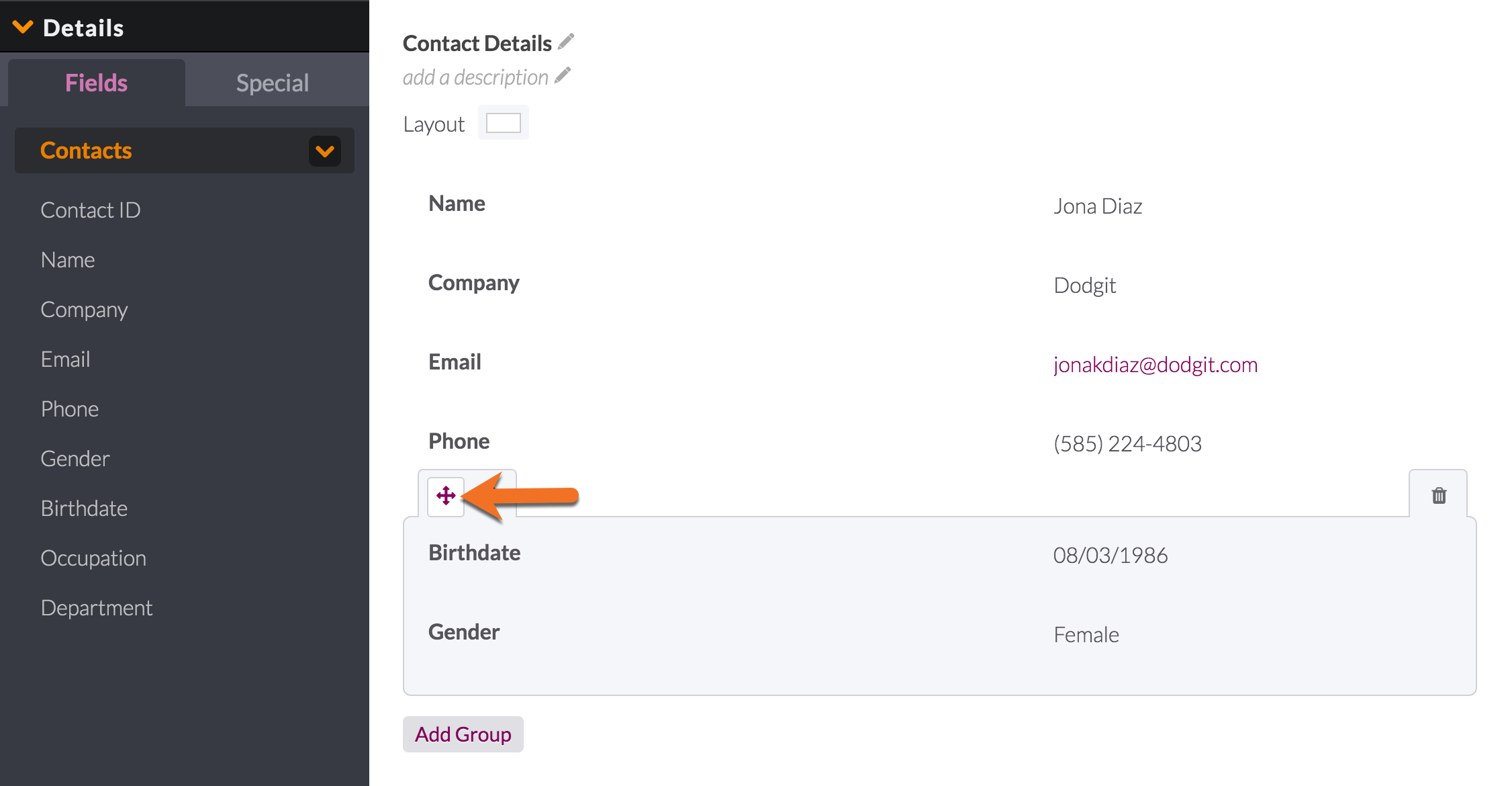The width and height of the screenshot is (1512, 786).
Task: Collapse the Details panel chevron
Action: [x=23, y=27]
